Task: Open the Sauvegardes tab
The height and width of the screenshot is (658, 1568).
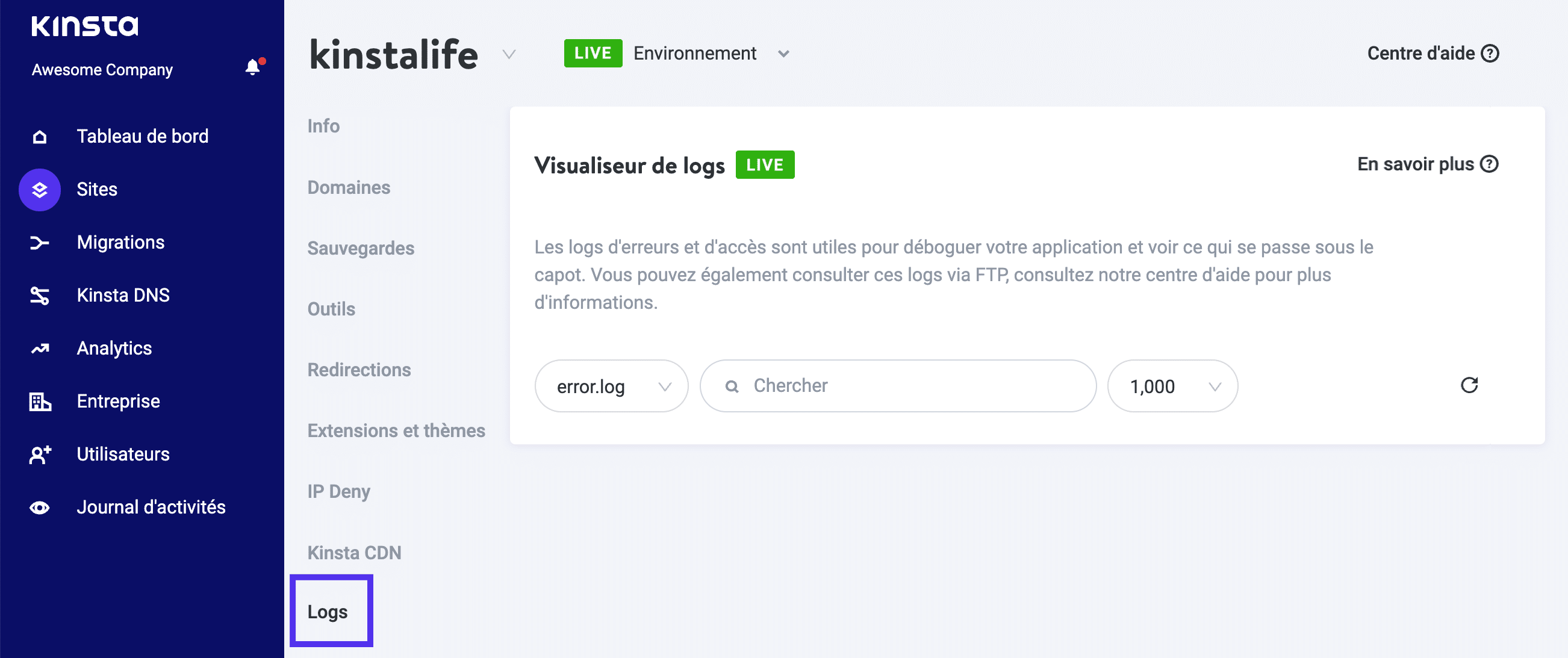Action: 360,249
